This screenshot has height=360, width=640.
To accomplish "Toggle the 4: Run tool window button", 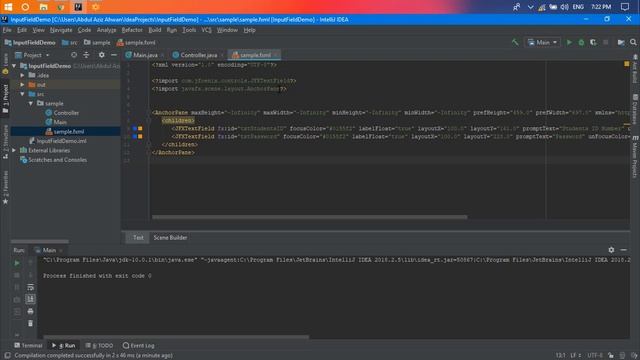I will (64, 345).
